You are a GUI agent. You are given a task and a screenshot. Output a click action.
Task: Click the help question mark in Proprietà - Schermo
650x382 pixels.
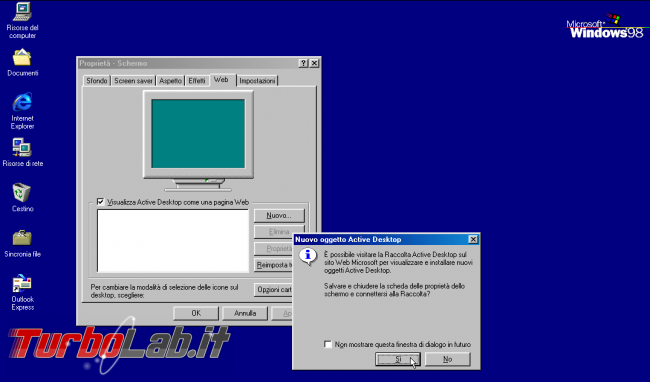point(303,63)
